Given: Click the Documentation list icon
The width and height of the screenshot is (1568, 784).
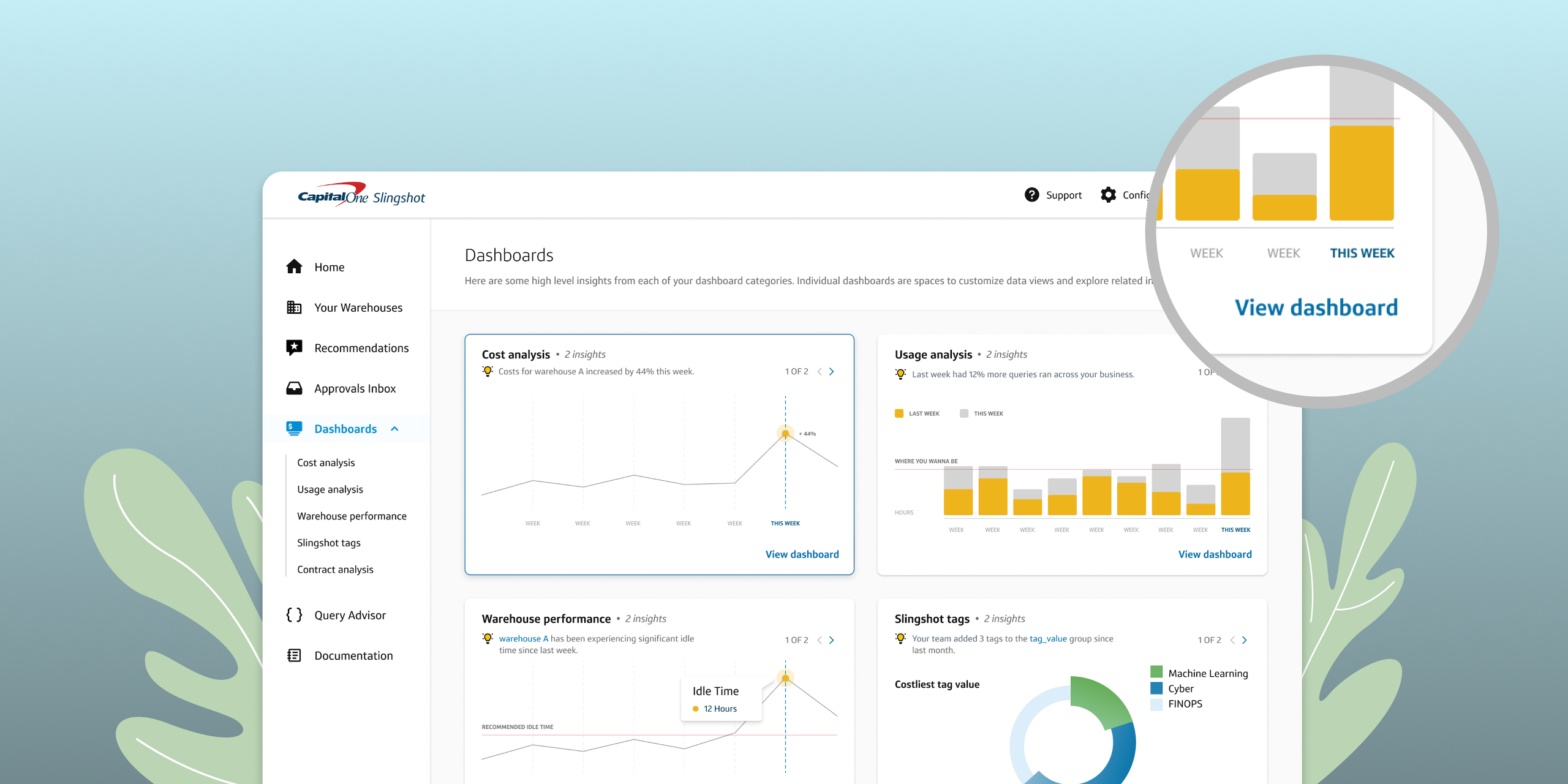Looking at the screenshot, I should (x=294, y=655).
